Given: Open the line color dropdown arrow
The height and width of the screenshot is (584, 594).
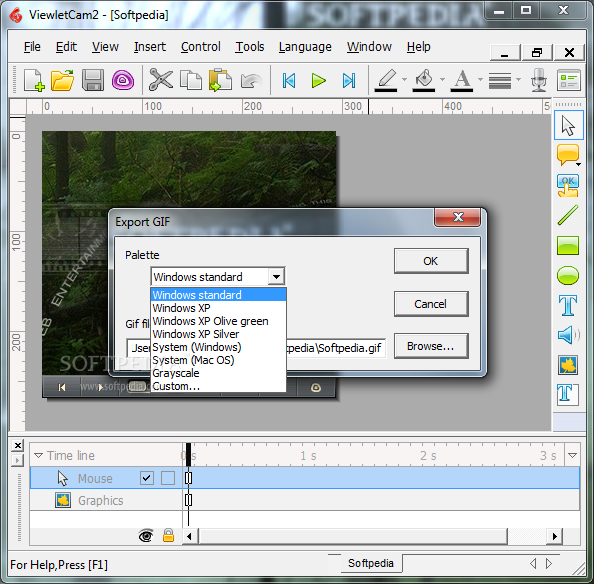Looking at the screenshot, I should 404,80.
